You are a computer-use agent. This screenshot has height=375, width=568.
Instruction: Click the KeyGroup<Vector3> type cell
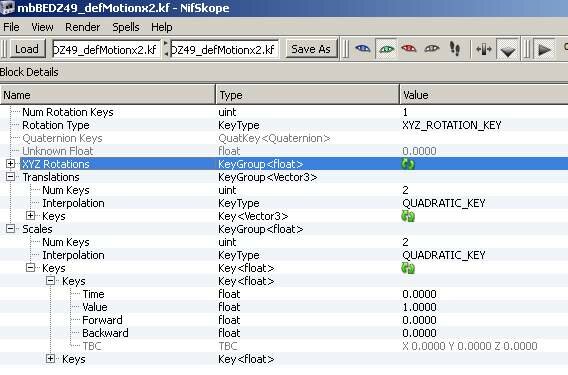(268, 177)
